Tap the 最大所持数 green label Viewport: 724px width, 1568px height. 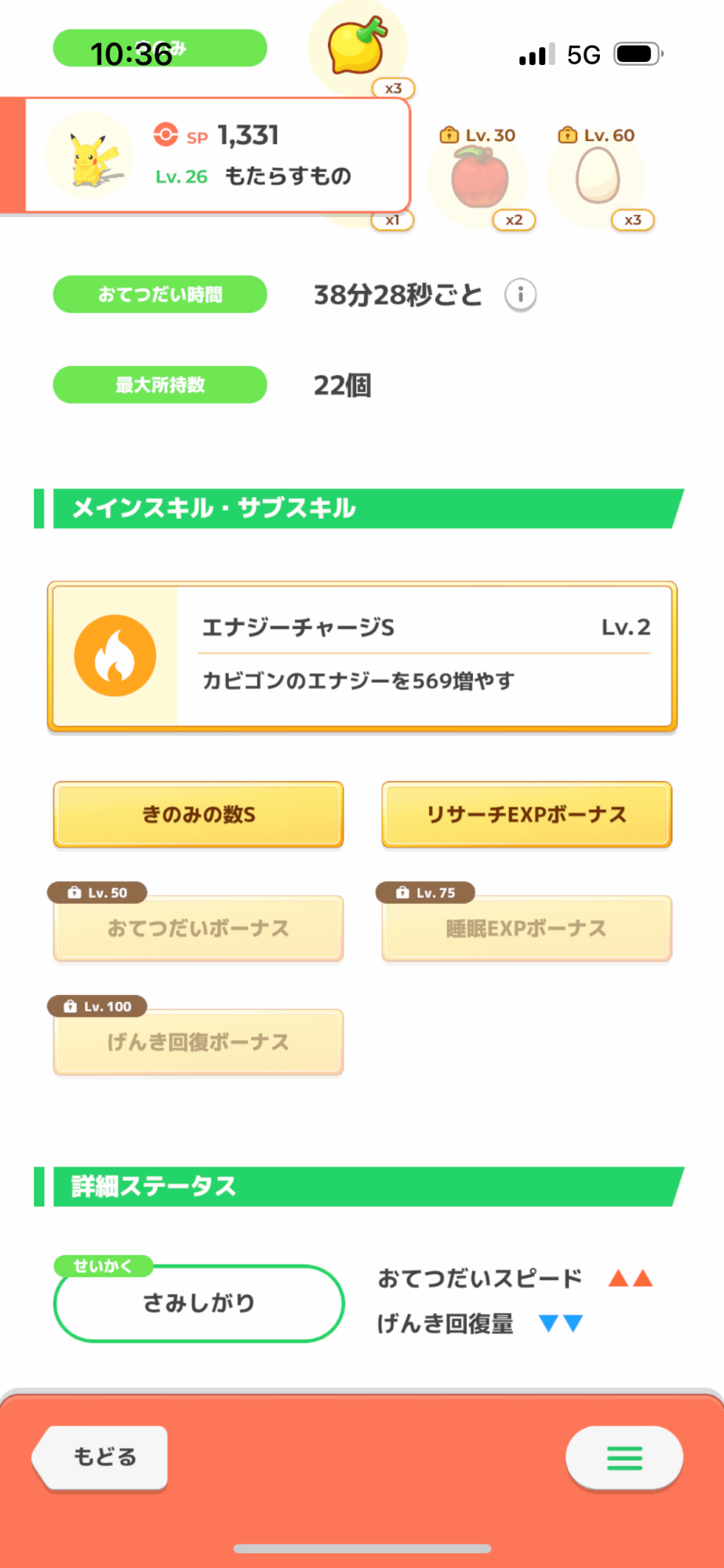coord(160,385)
